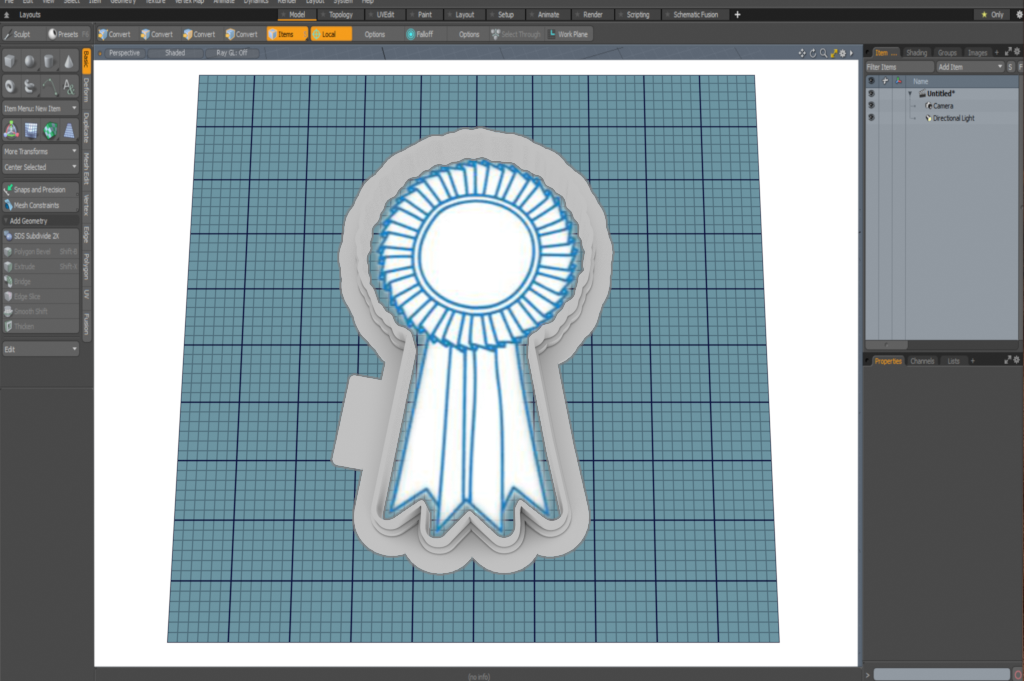
Task: Expand the Item panel to full size
Action: tap(1008, 52)
